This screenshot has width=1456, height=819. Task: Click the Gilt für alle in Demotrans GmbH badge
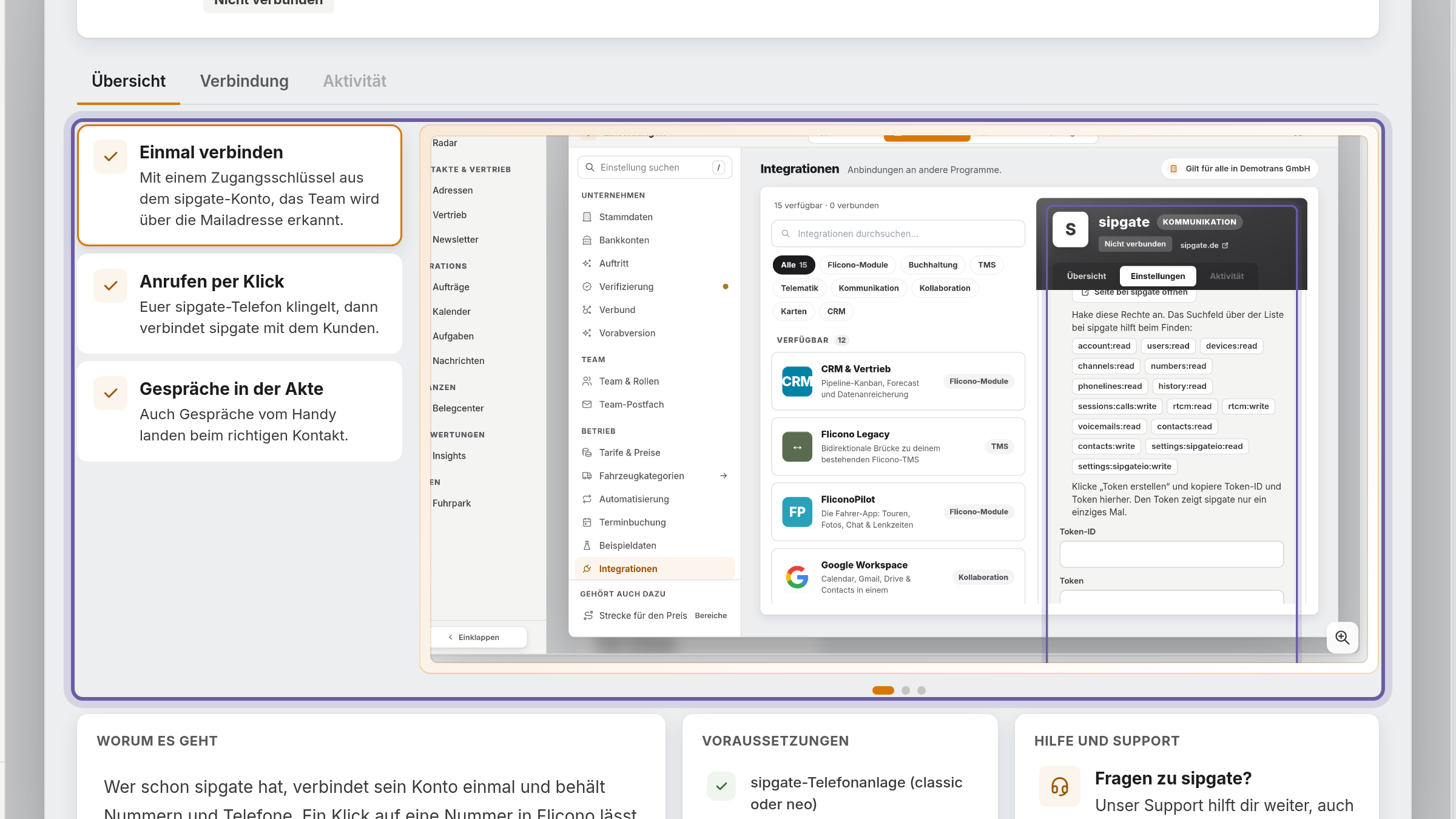tap(1239, 169)
